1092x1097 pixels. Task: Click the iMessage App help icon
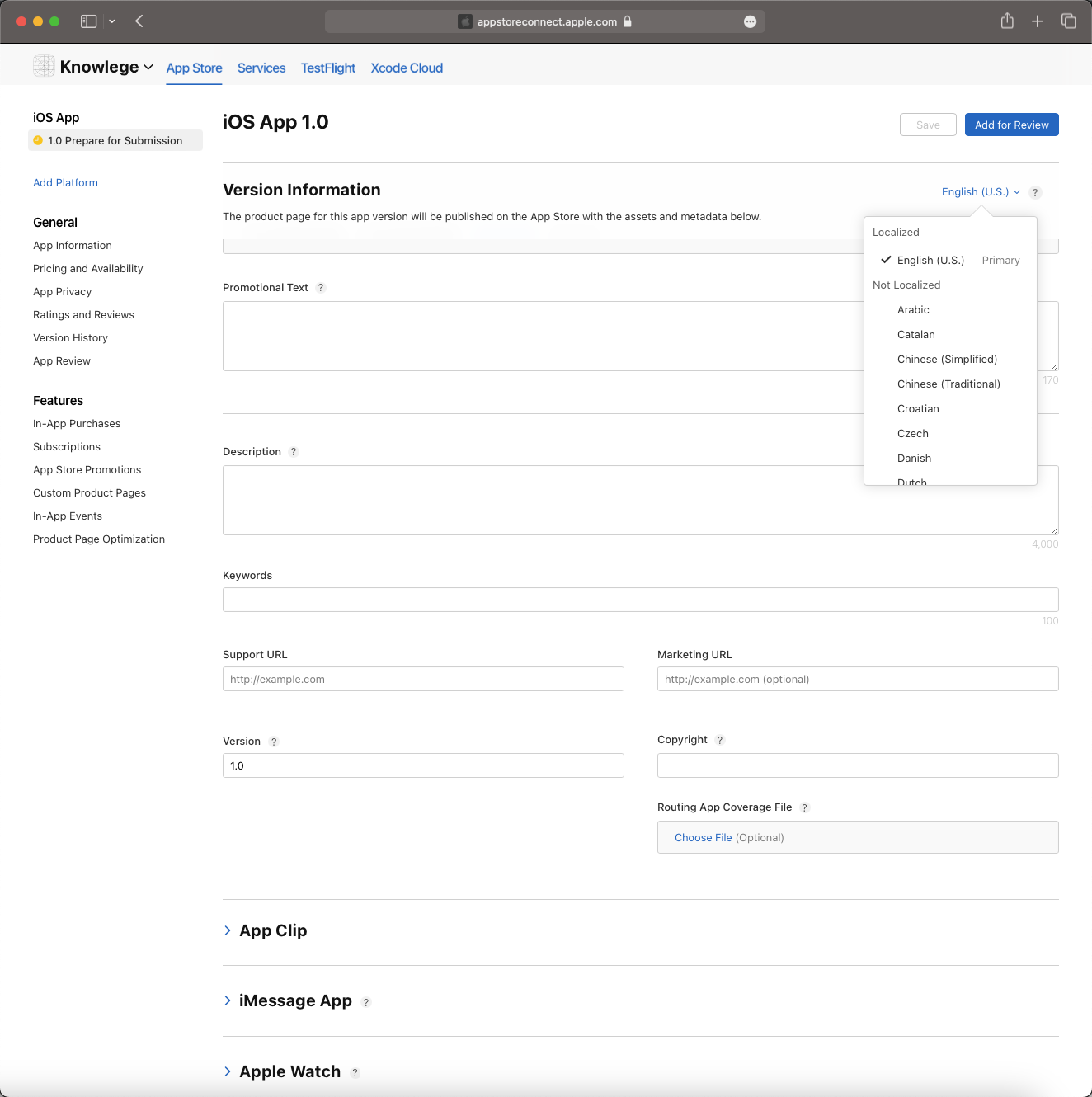(x=366, y=1002)
